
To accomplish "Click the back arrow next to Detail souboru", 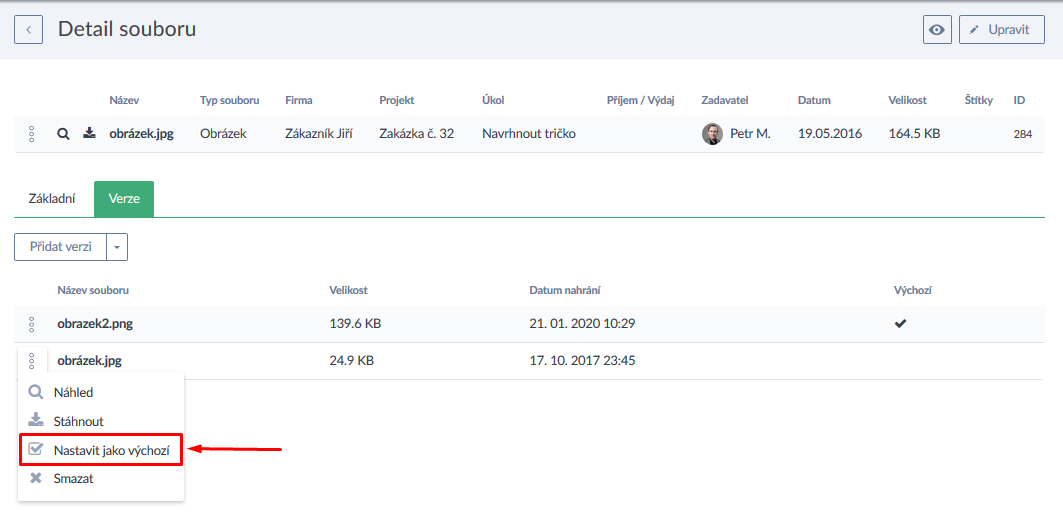I will pyautogui.click(x=28, y=30).
